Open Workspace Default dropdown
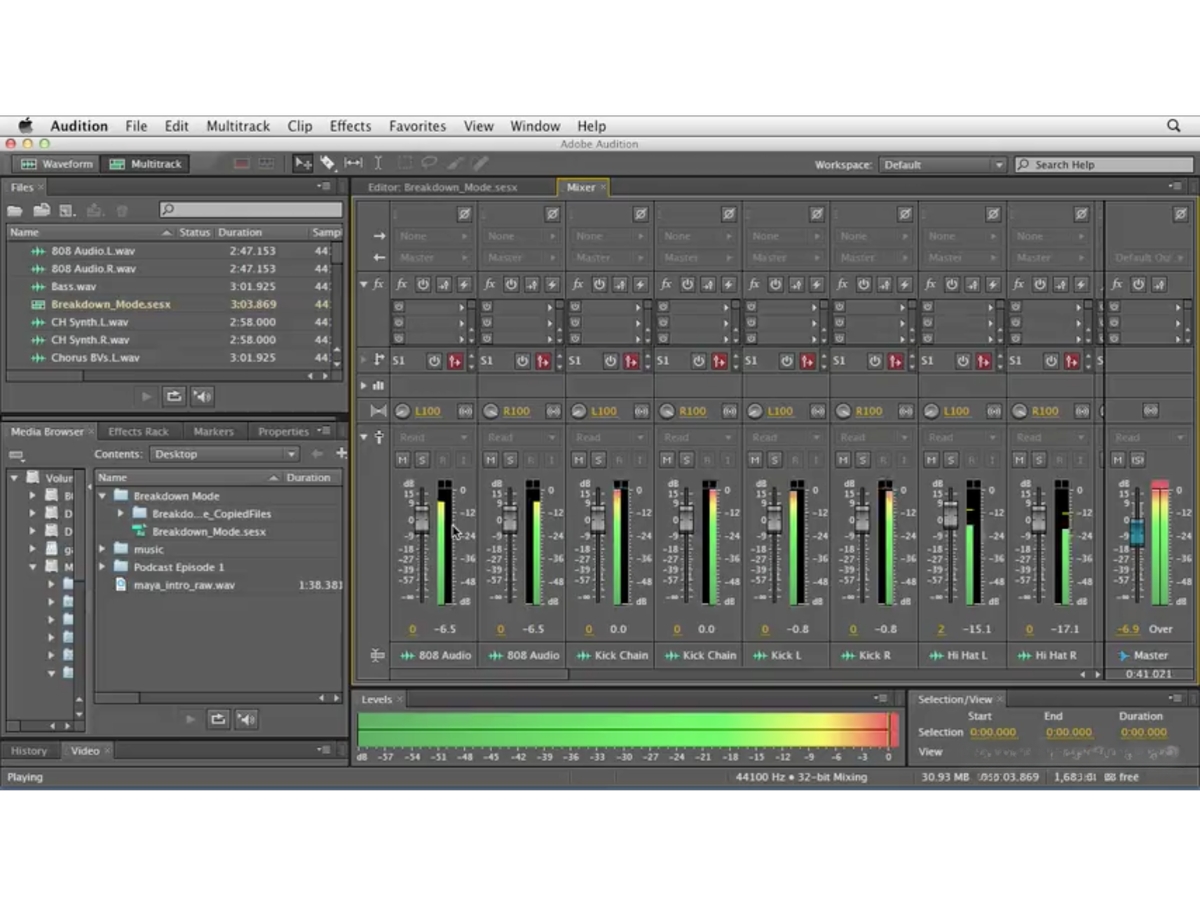This screenshot has width=1200, height=900. [941, 164]
